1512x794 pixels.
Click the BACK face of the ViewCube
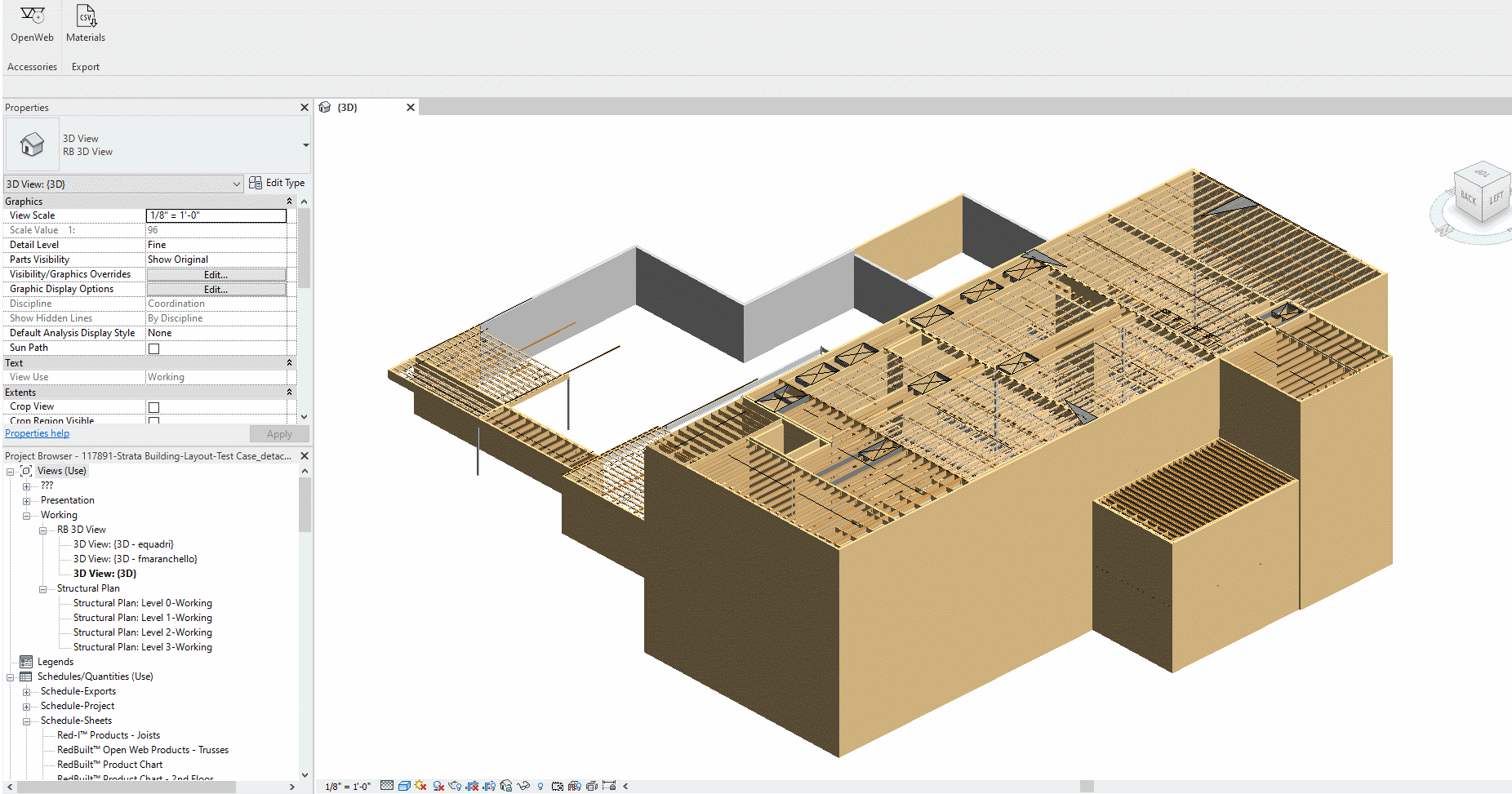pos(1468,197)
